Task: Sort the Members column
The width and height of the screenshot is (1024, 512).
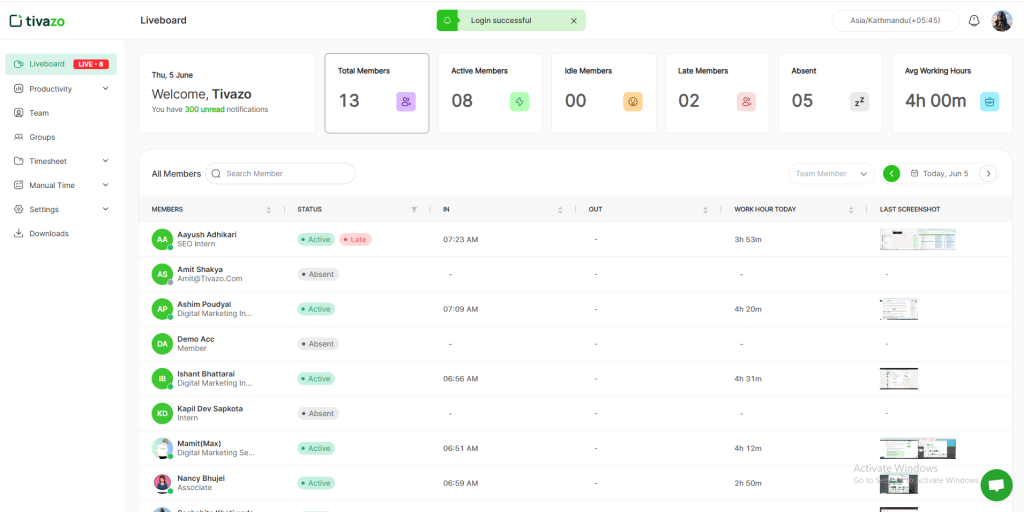Action: 268,210
